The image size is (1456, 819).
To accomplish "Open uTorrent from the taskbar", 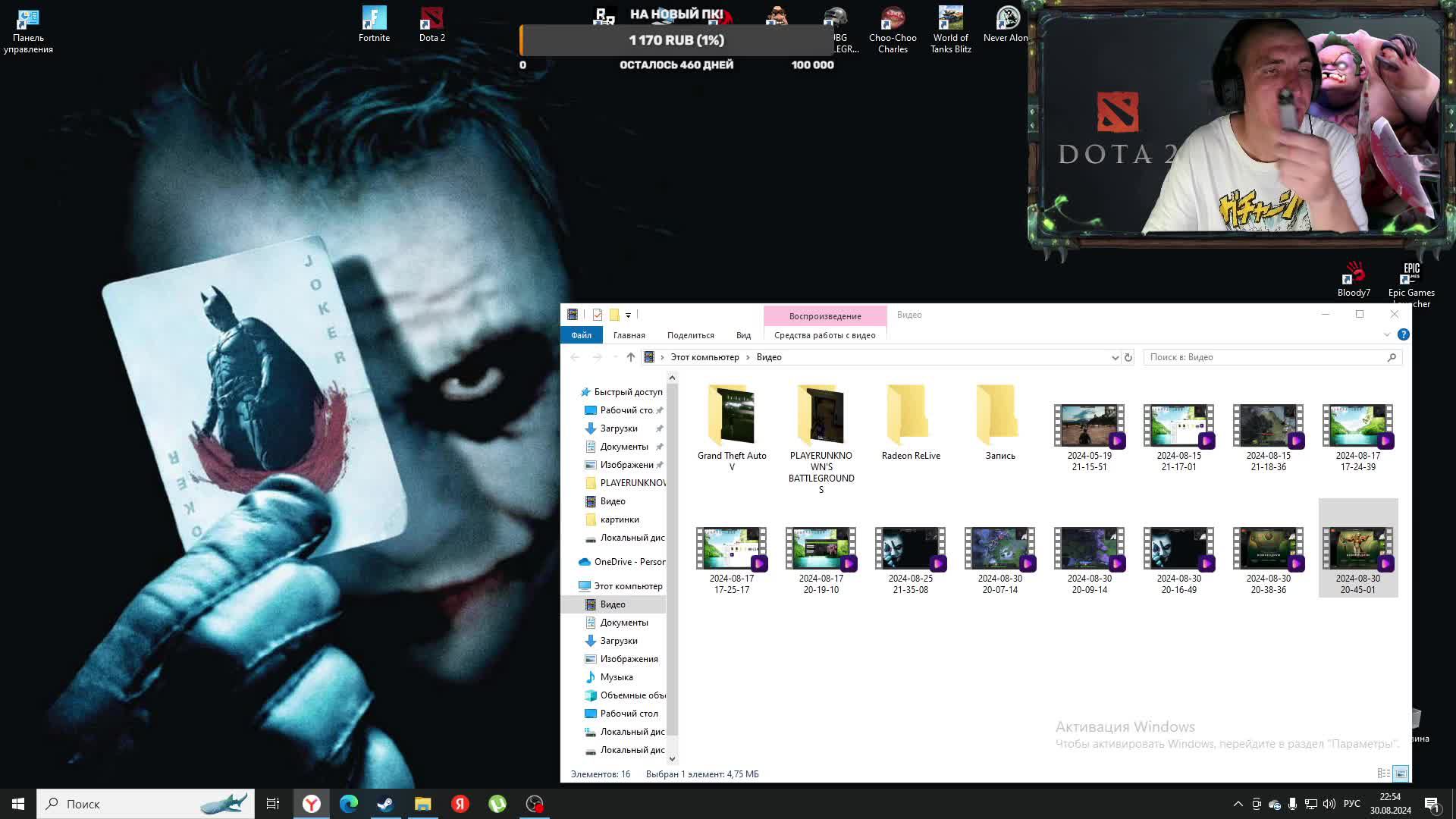I will [x=497, y=804].
